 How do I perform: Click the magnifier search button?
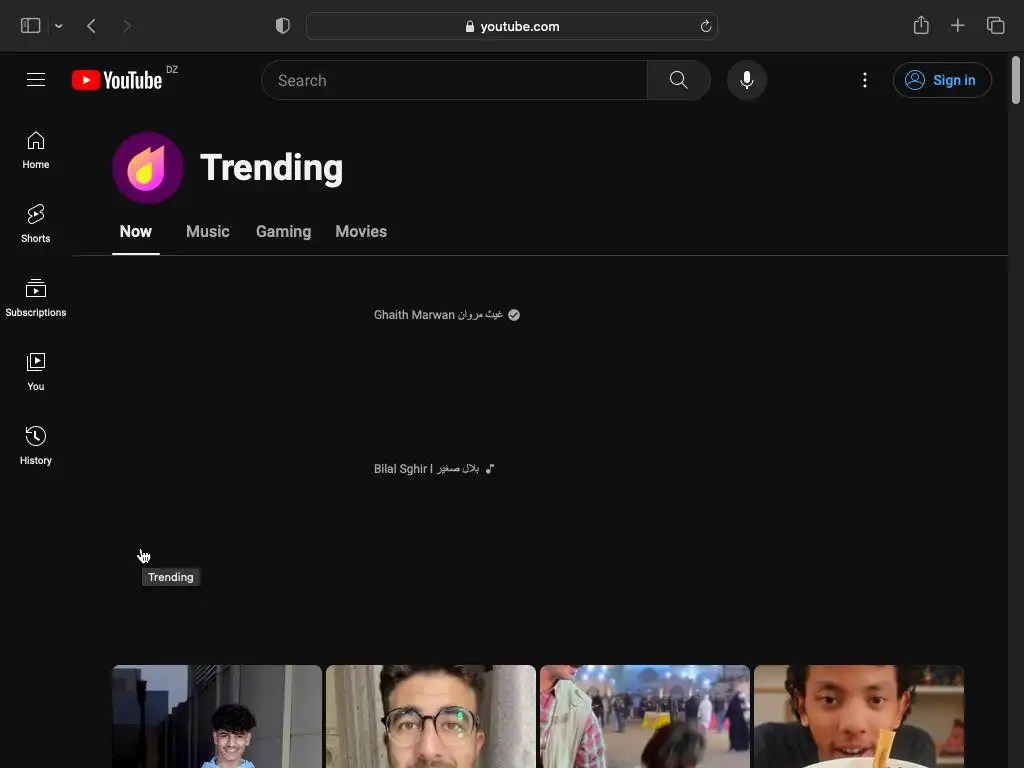[679, 80]
